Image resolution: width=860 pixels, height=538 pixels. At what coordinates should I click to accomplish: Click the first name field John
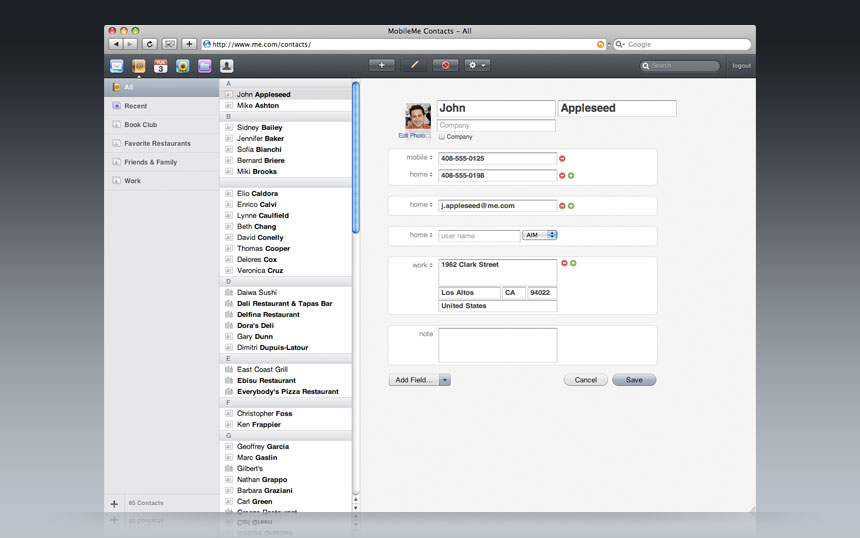496,108
